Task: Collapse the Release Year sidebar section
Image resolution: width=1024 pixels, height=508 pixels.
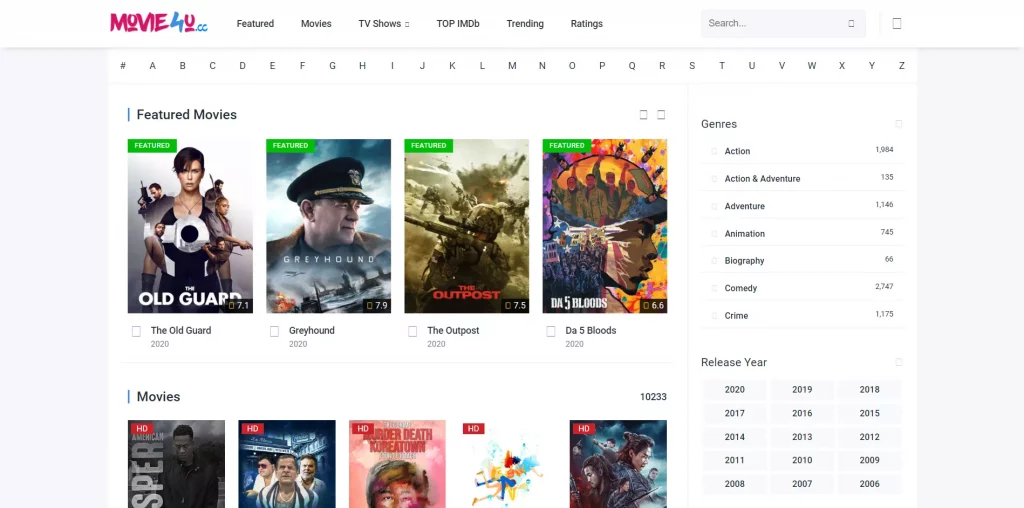Action: [899, 362]
